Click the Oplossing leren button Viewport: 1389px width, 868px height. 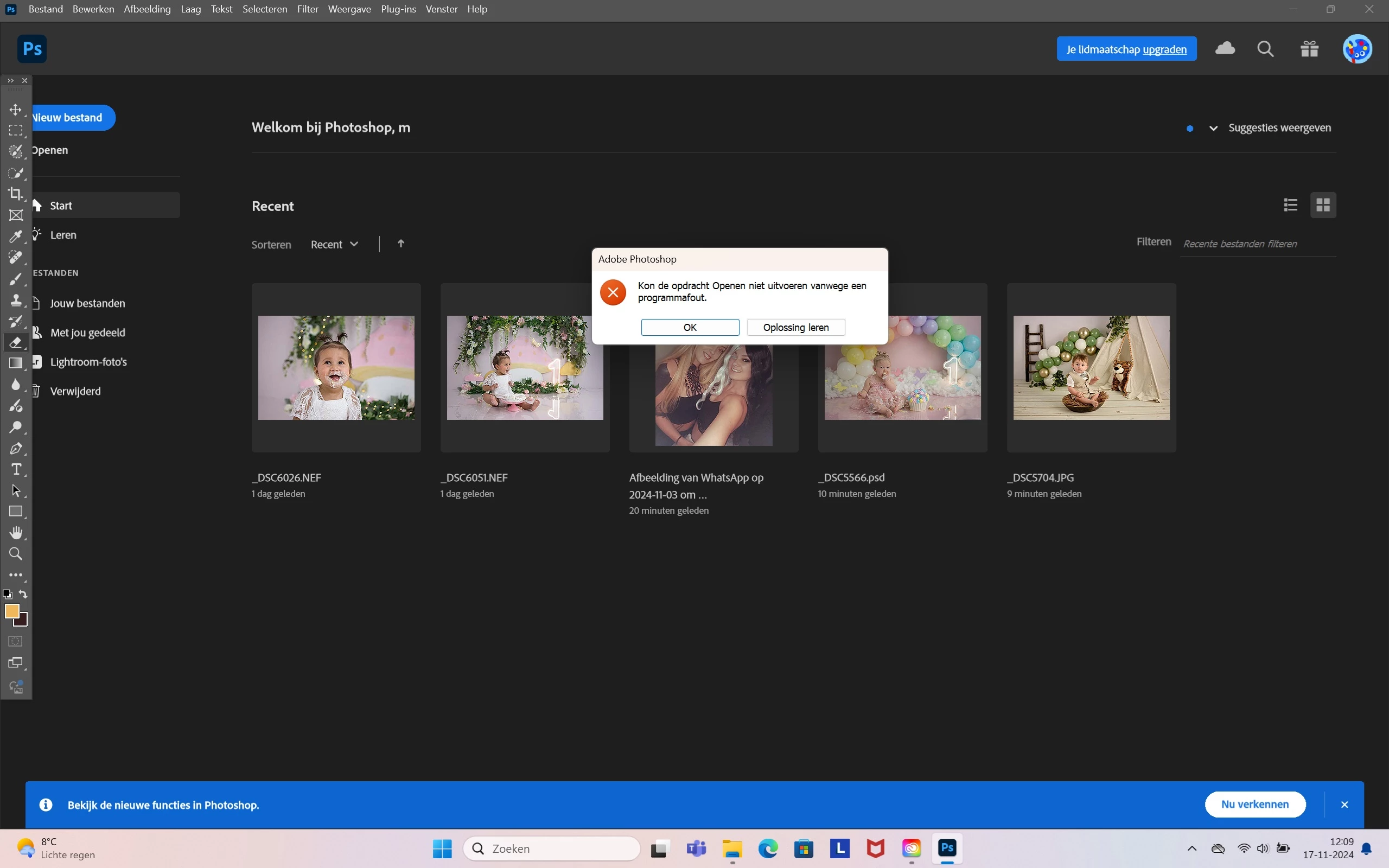coord(795,327)
